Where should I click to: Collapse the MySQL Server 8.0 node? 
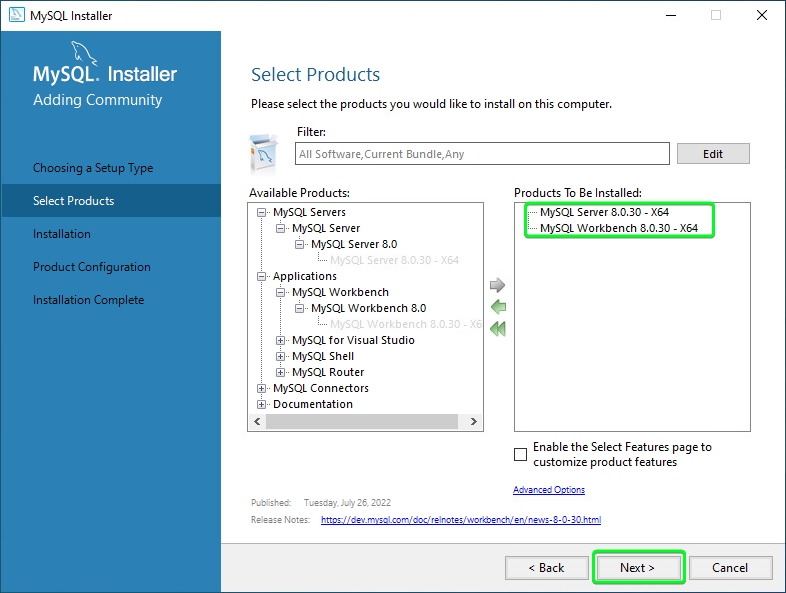pos(299,245)
